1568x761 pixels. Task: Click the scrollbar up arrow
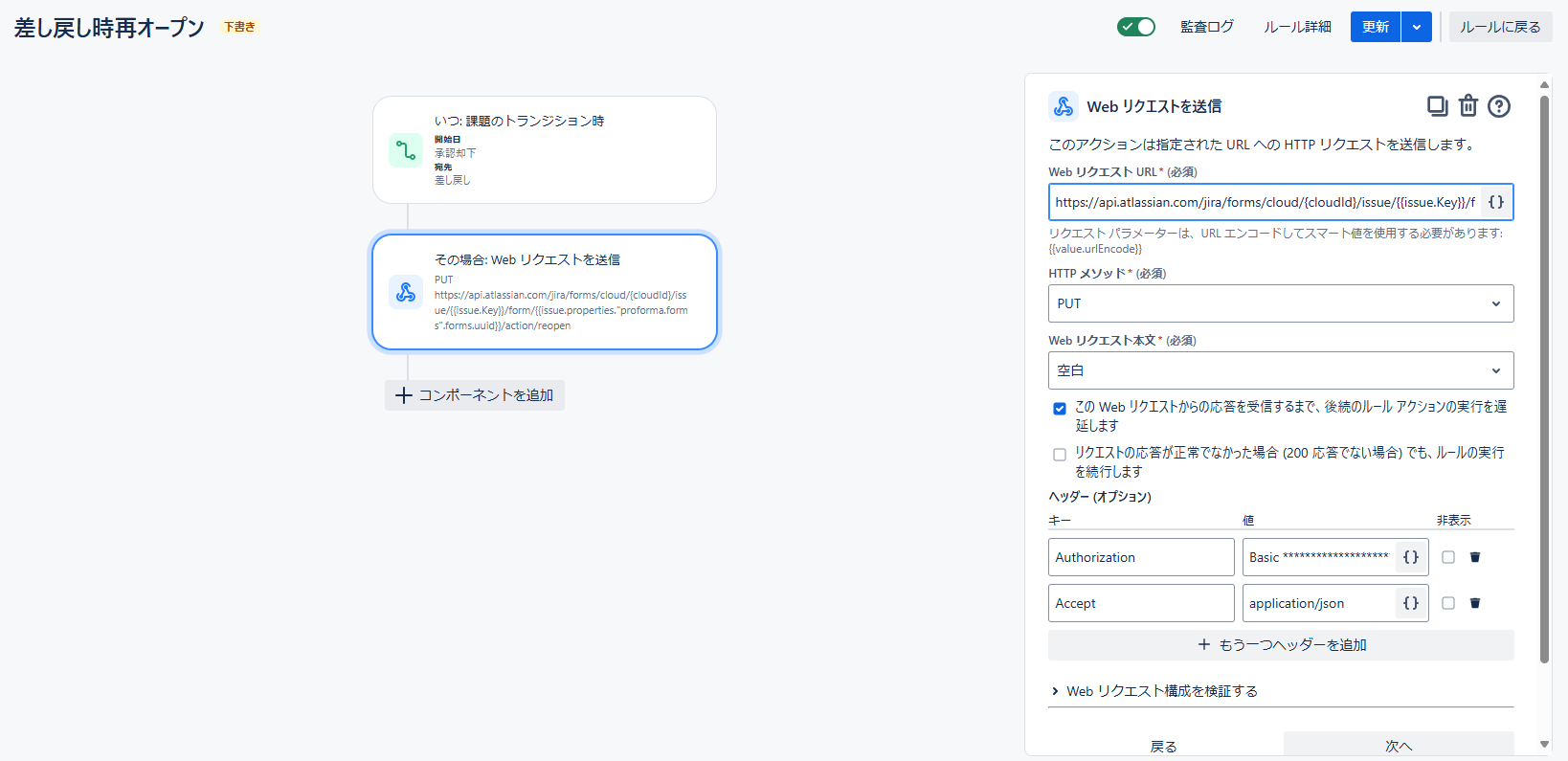pos(1544,85)
